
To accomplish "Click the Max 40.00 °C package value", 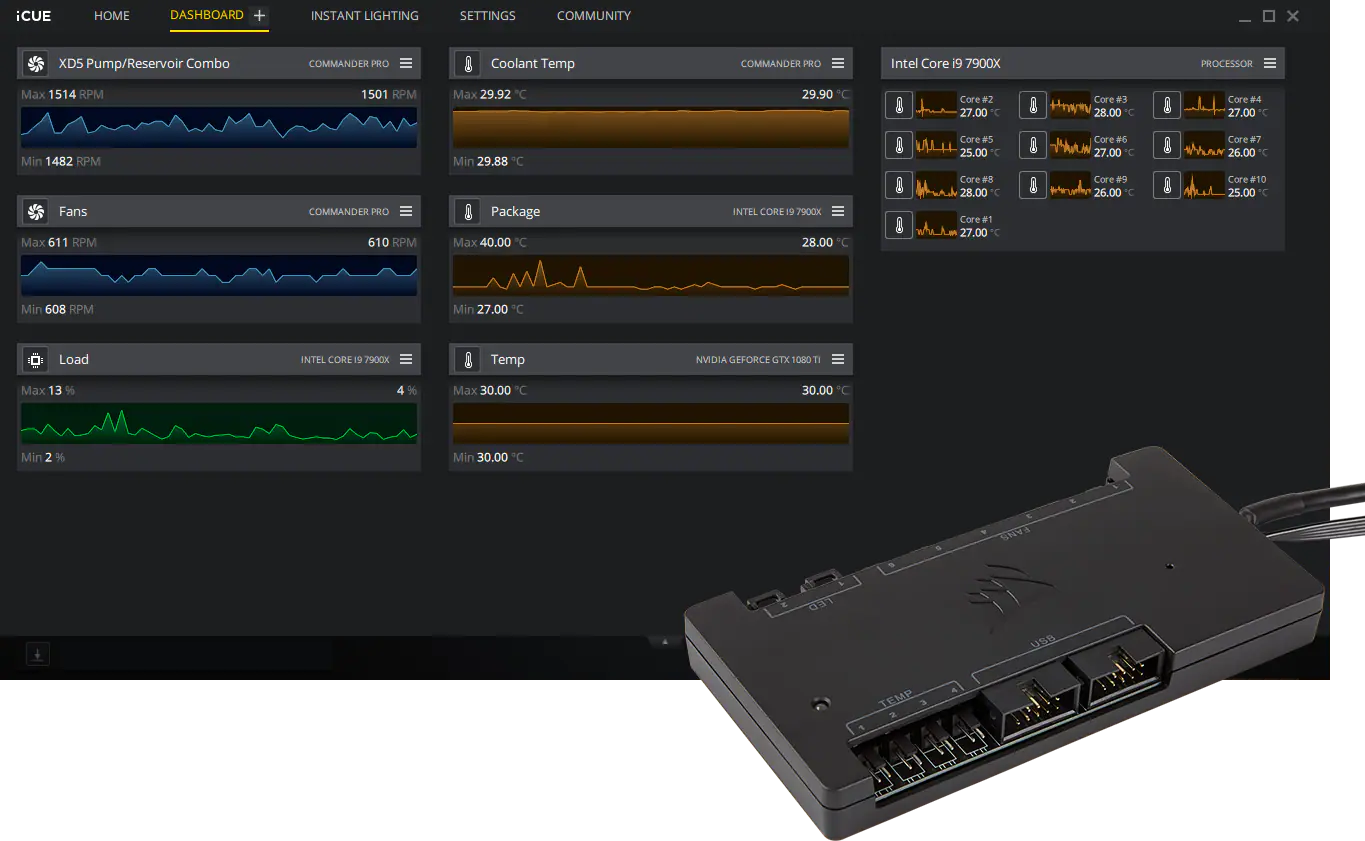I will coord(490,243).
